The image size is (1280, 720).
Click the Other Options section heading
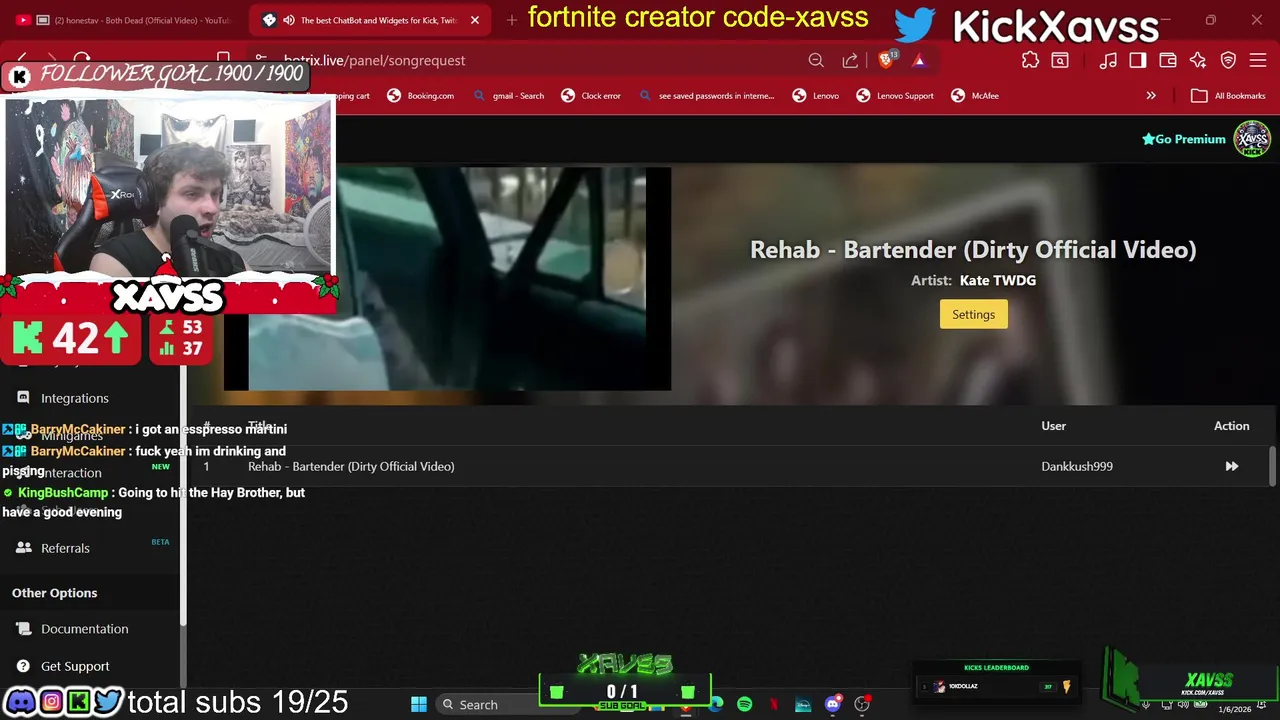click(x=54, y=593)
